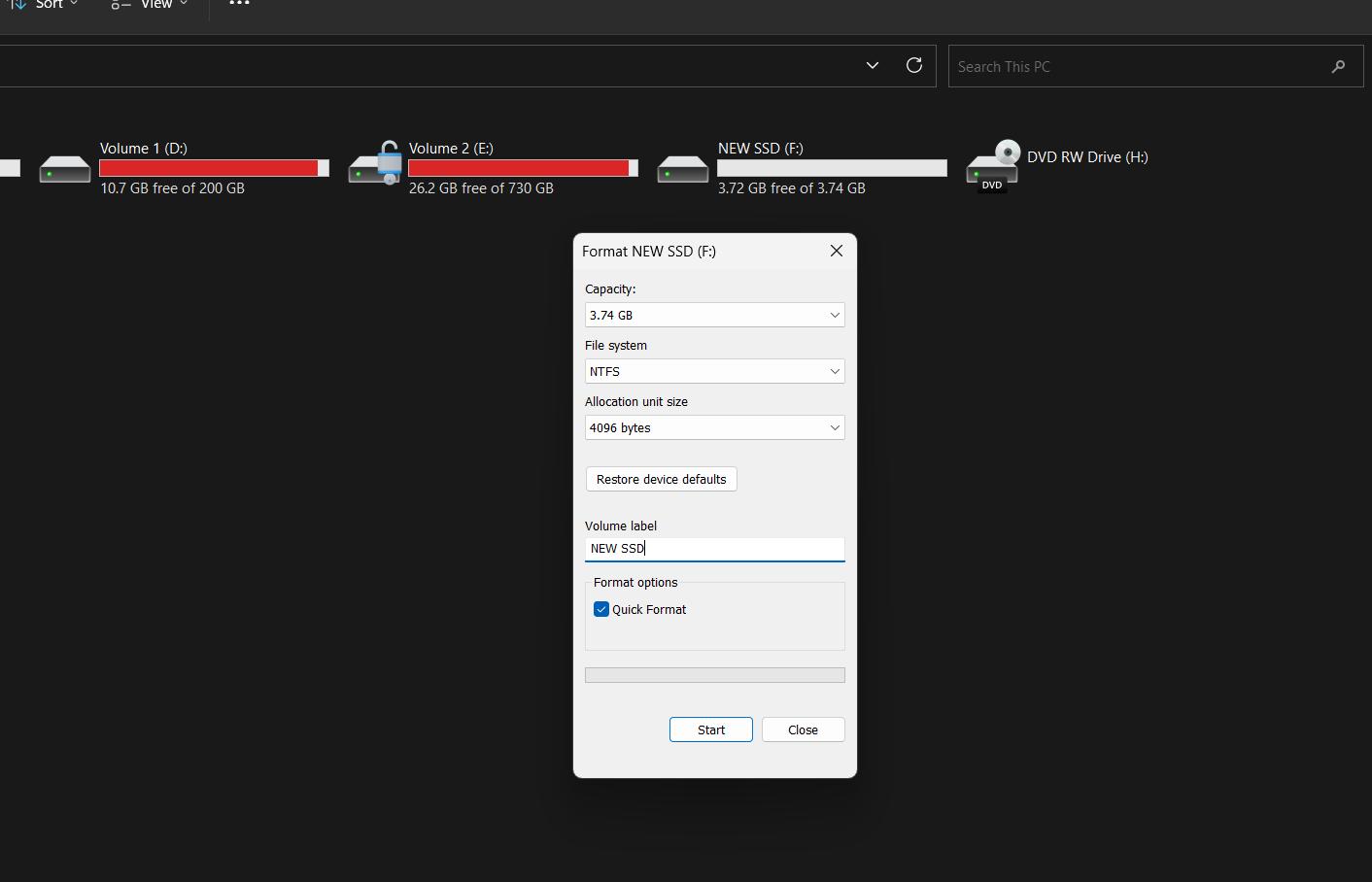Expand the address bar history chevron
This screenshot has width=1372, height=882.
[872, 65]
